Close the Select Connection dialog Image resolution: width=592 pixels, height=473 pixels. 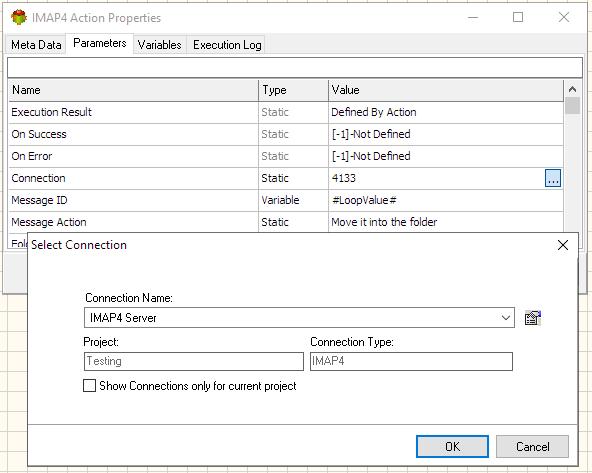pyautogui.click(x=563, y=245)
